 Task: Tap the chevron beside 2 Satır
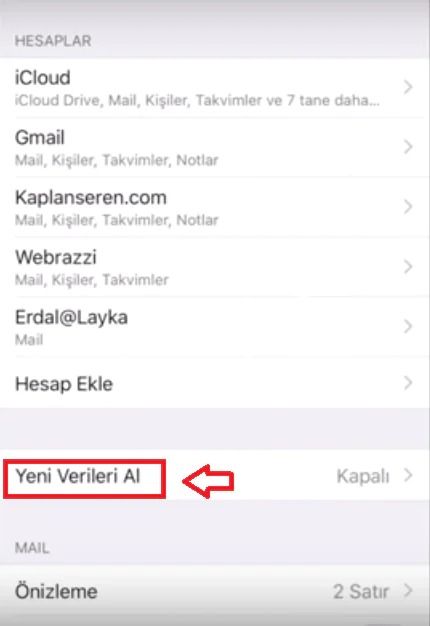pos(408,590)
